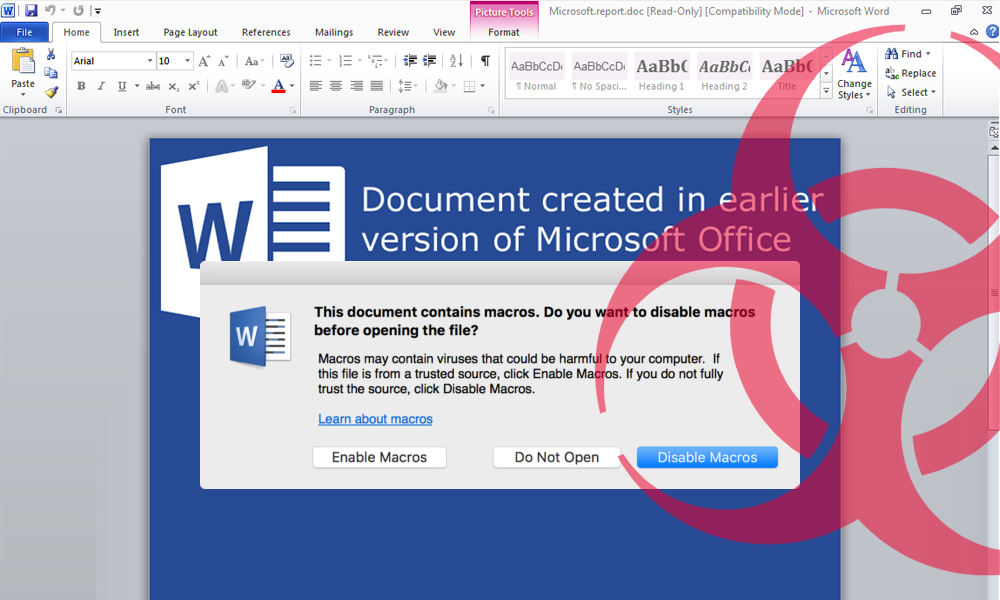Open the Paragraph dialog launcher

(491, 110)
